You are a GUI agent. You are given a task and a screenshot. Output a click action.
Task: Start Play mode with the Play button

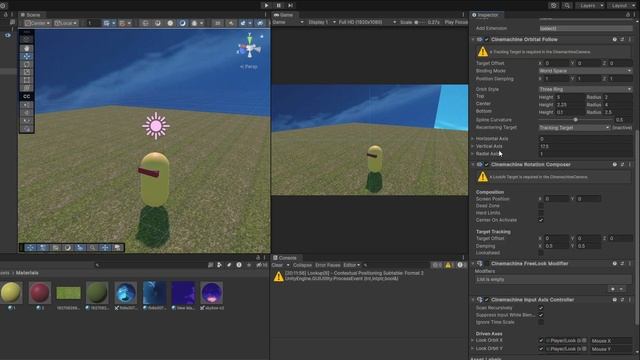(266, 5)
